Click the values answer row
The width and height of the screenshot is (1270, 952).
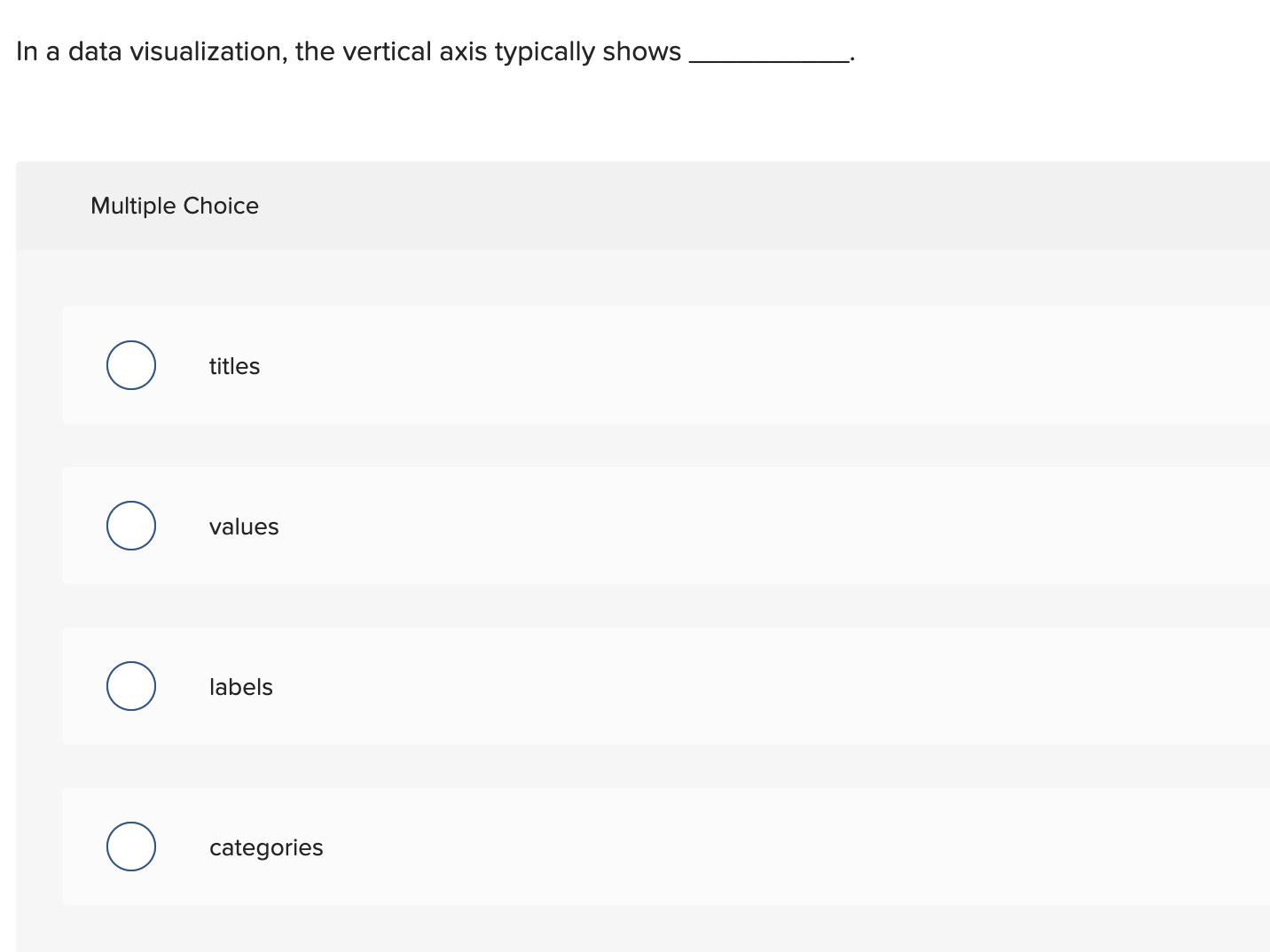point(621,526)
